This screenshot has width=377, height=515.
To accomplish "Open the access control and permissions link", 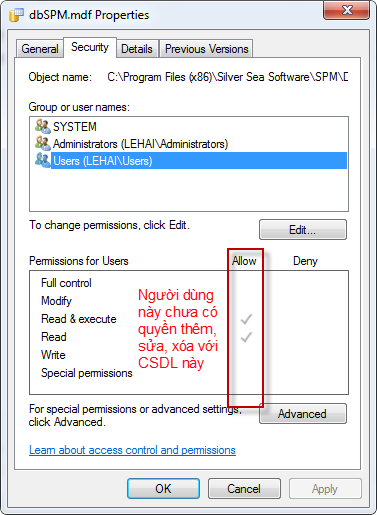I will click(x=132, y=450).
